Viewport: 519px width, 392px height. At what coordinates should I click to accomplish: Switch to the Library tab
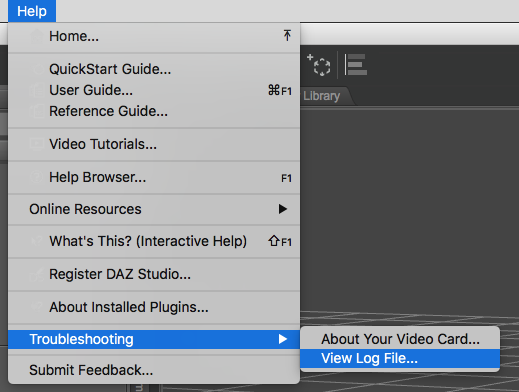tap(322, 96)
